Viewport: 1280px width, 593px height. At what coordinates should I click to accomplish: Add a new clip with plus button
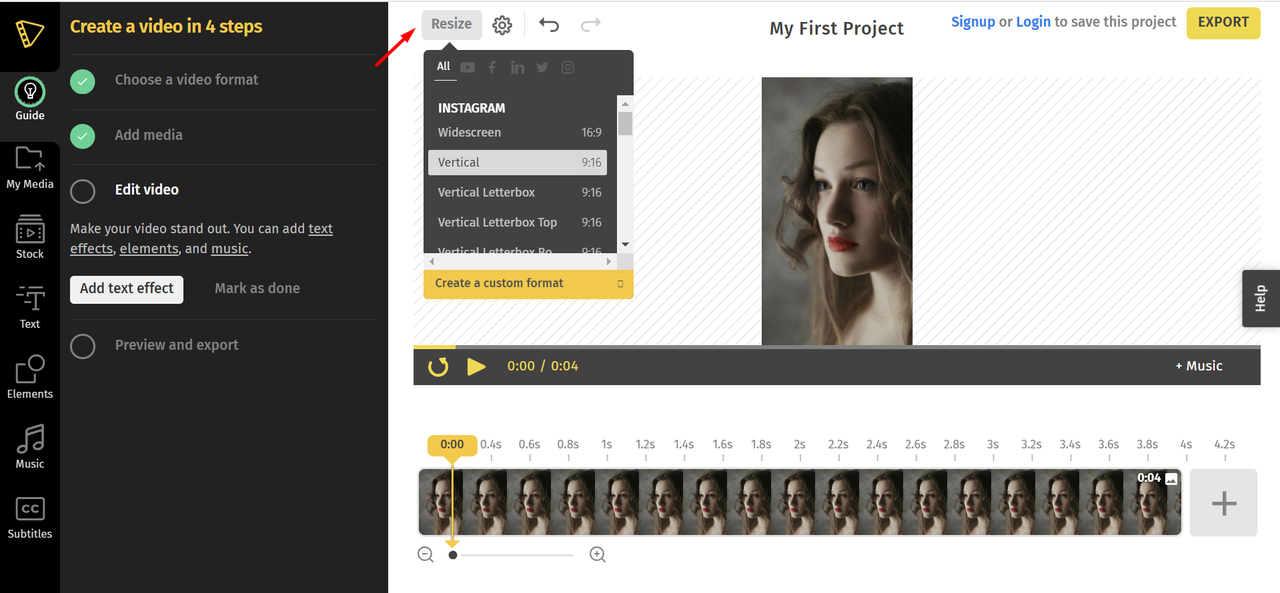1224,503
